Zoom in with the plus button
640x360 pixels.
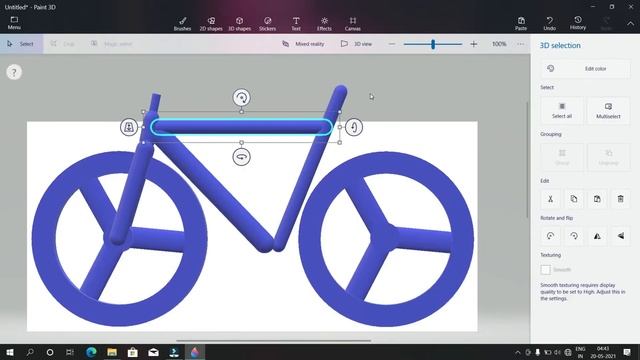473,44
